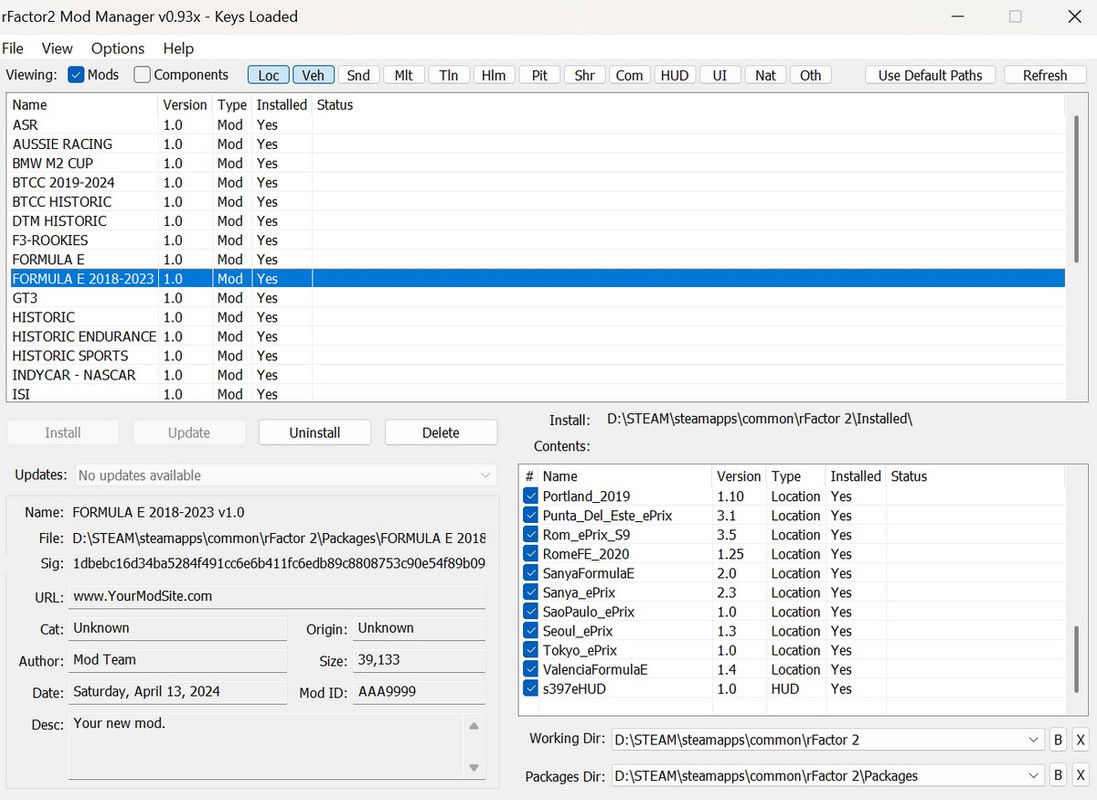Screen dimensions: 1097x800
Task: Toggle the Hlm filter button
Action: (494, 76)
